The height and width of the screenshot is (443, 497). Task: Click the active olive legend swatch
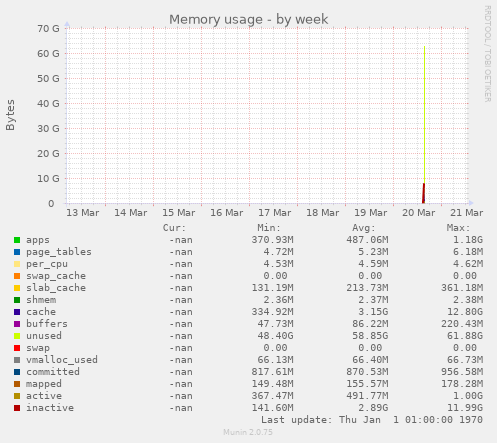coord(17,396)
